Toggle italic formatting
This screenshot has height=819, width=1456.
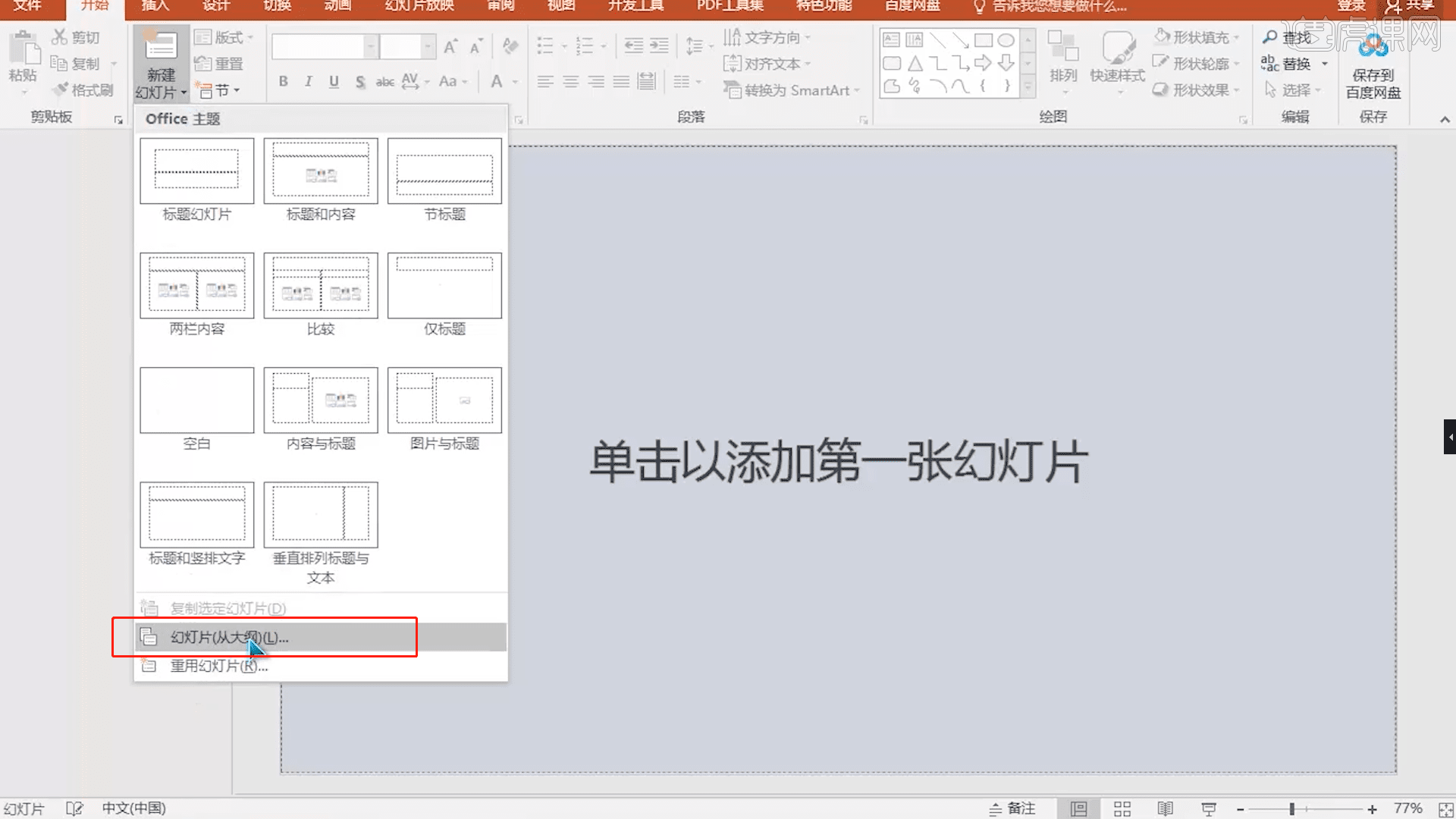coord(309,81)
